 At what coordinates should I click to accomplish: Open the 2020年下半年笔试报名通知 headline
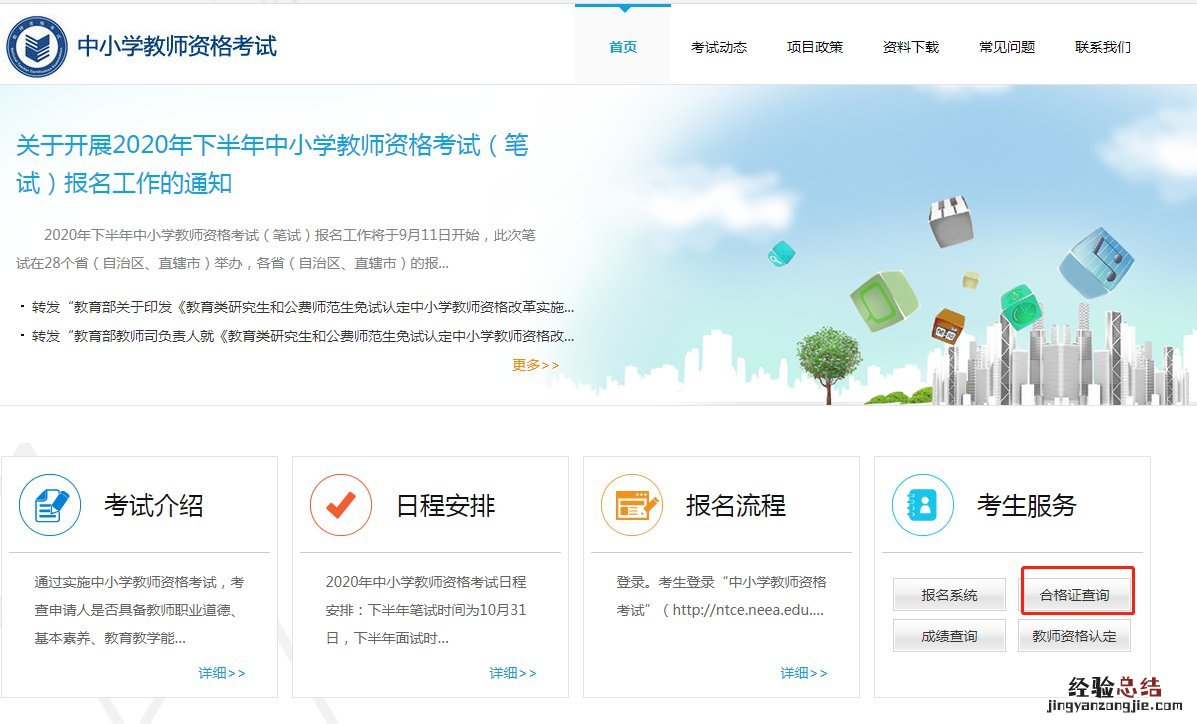coord(273,163)
